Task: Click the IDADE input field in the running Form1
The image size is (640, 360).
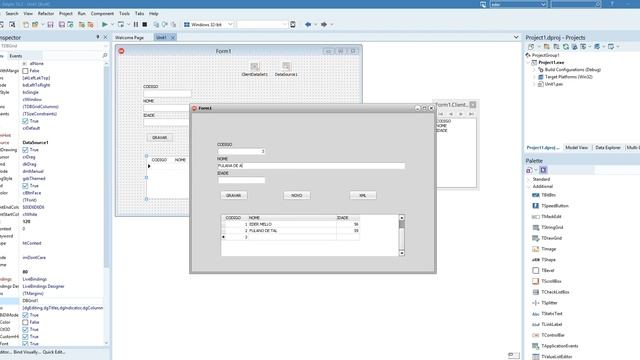Action: click(x=241, y=180)
